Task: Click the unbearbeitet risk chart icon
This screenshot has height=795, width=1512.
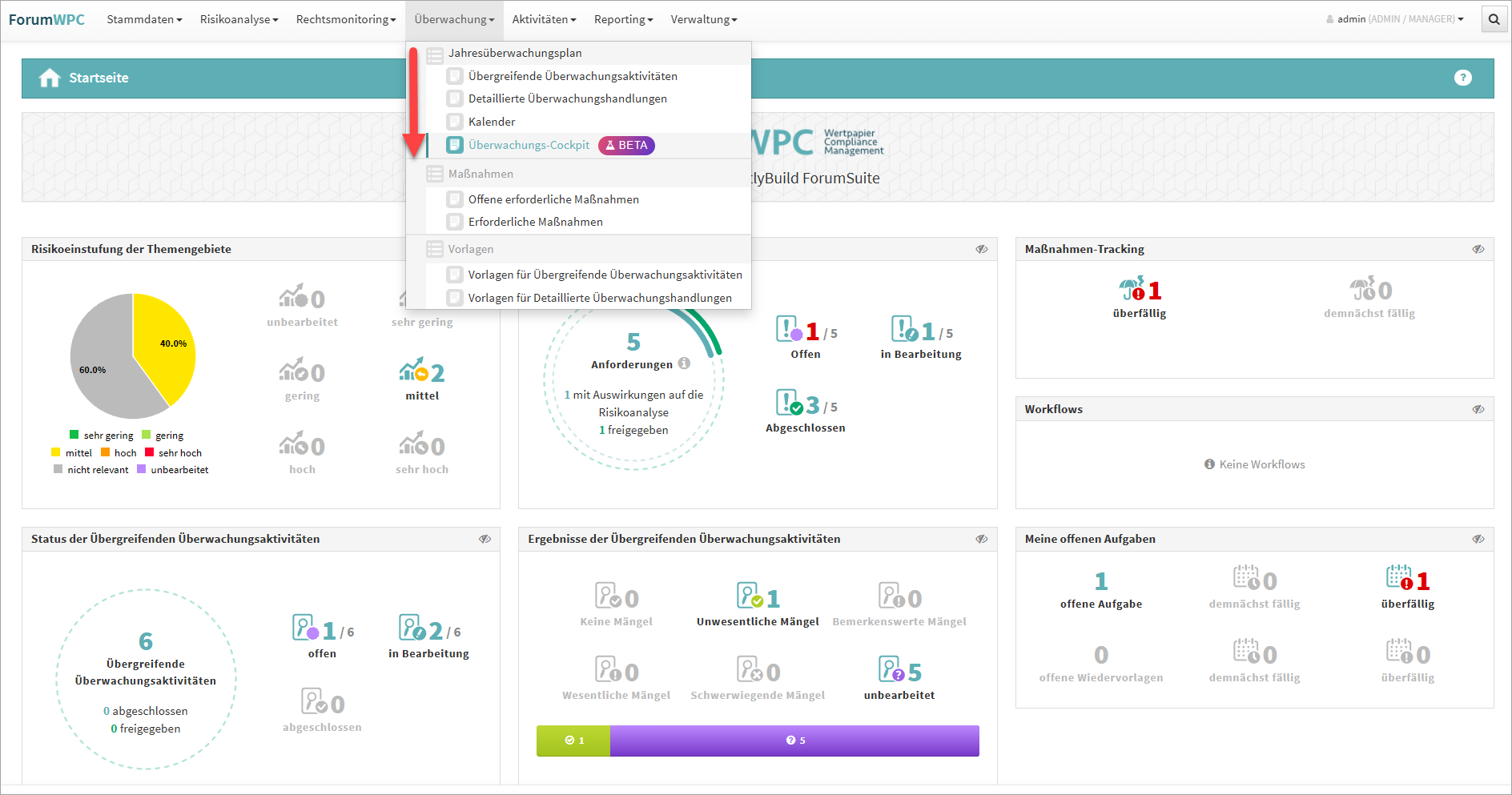Action: [293, 297]
